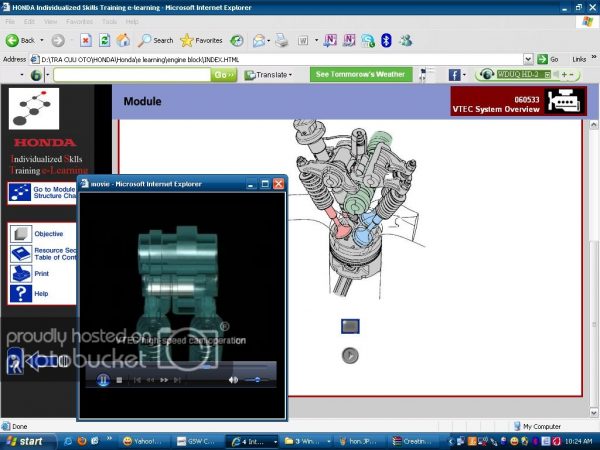Open the Tools menu
Screen dimensions: 600x450
point(109,21)
